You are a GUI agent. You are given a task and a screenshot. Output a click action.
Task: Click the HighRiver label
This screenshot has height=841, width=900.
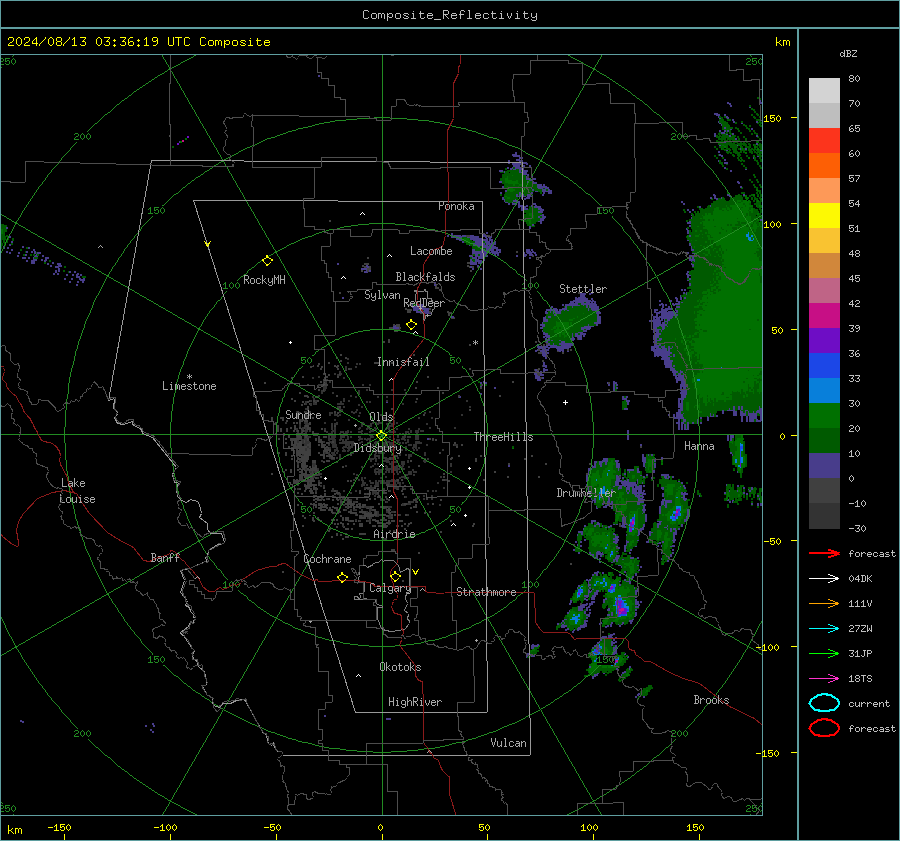pyautogui.click(x=415, y=702)
